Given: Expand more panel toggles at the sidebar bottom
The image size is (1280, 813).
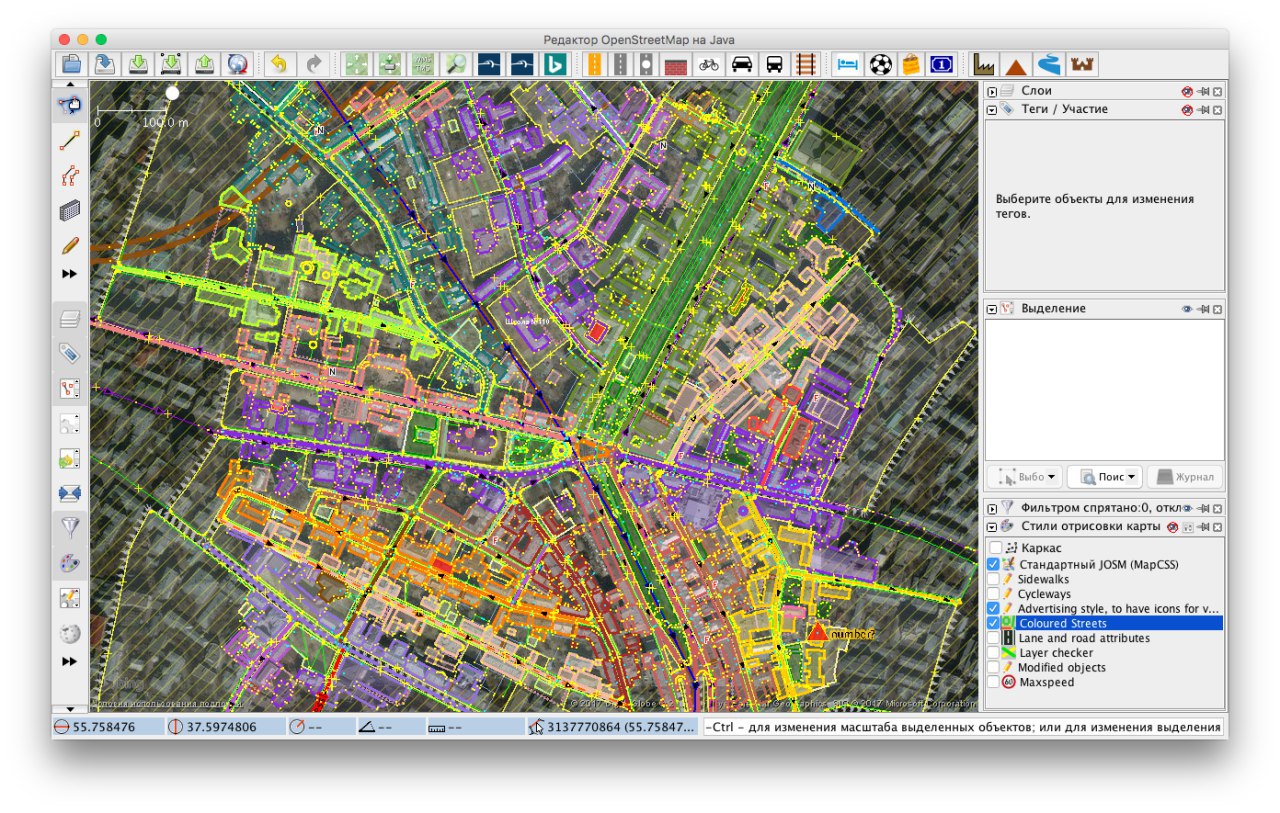Looking at the screenshot, I should pyautogui.click(x=70, y=661).
